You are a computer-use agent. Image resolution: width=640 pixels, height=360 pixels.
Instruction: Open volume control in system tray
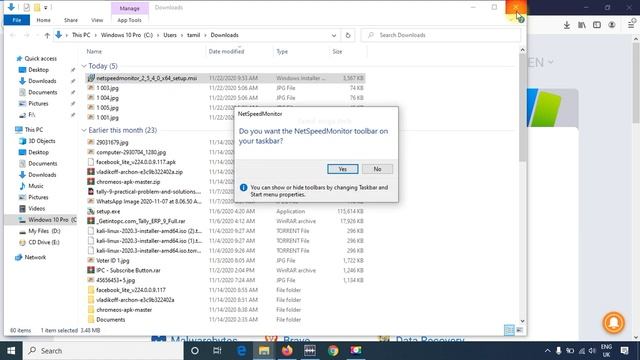(x=592, y=351)
